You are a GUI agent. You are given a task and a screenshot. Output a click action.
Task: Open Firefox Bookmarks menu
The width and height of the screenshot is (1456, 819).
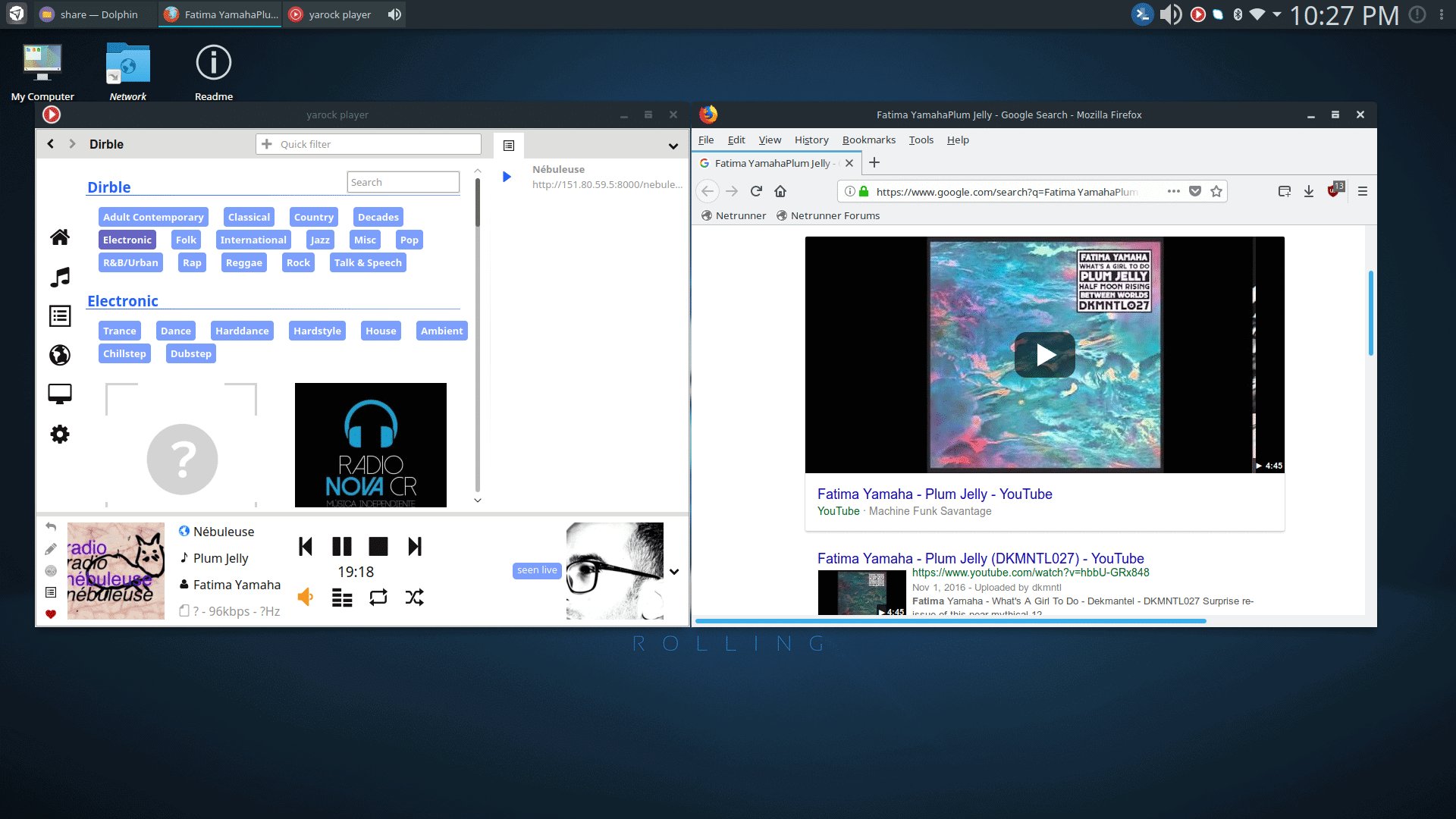pos(869,140)
